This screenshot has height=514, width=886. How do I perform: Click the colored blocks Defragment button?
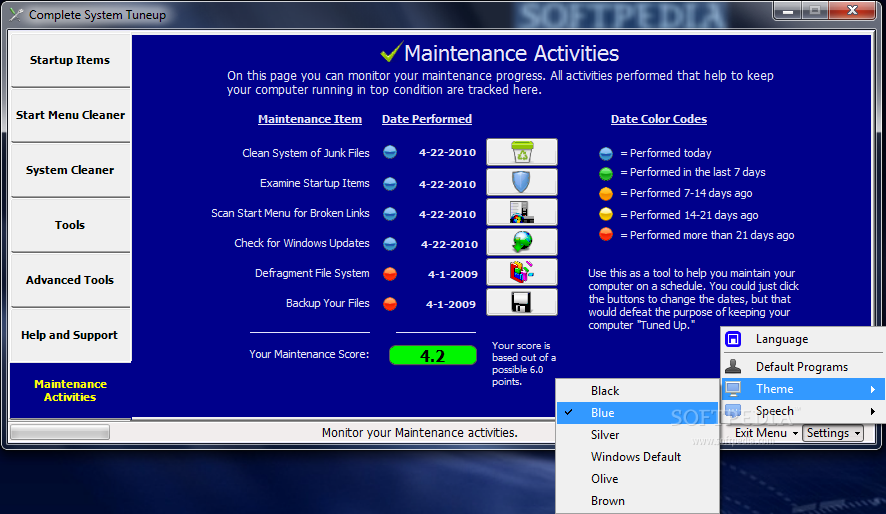coord(522,272)
